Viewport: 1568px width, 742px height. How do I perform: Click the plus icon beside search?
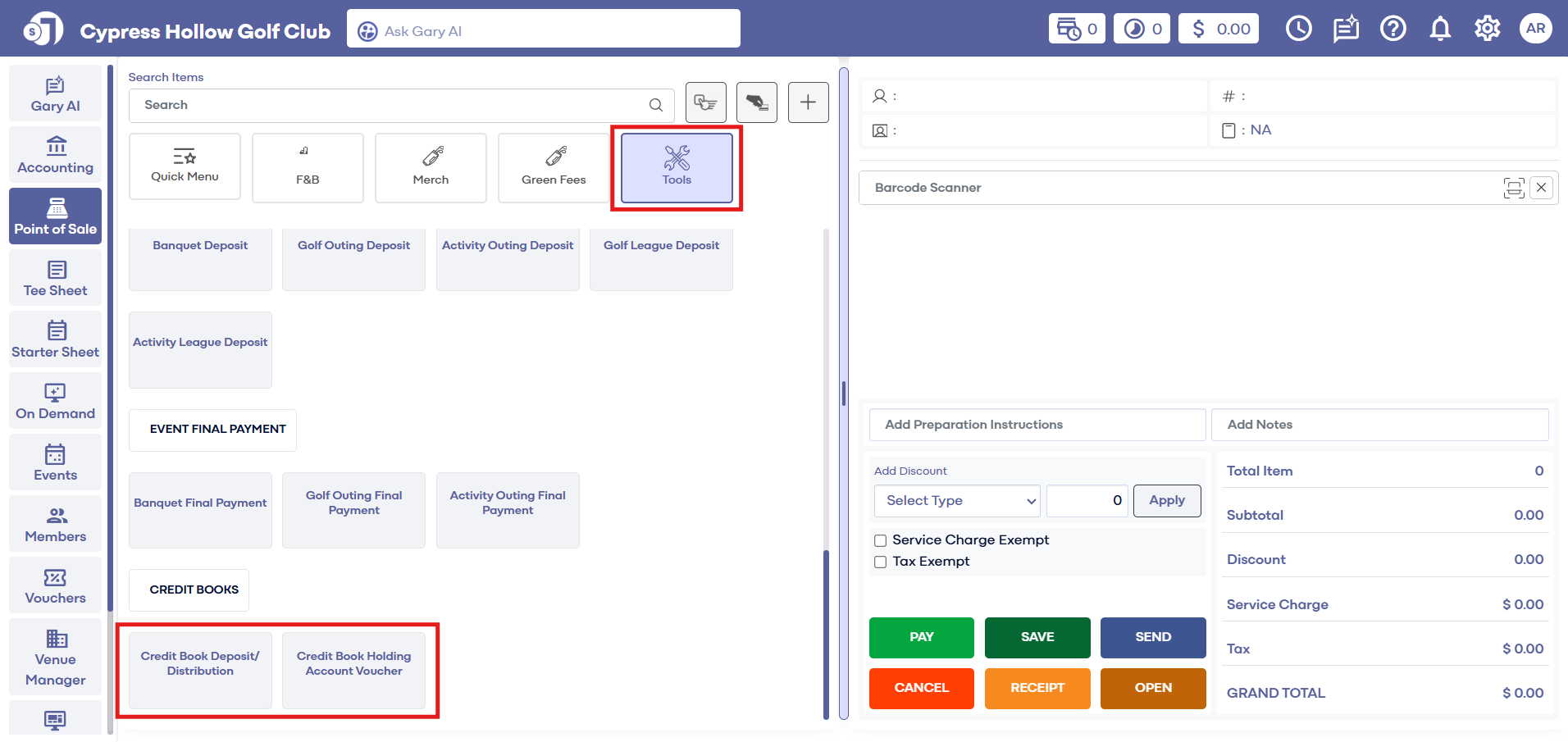point(808,102)
